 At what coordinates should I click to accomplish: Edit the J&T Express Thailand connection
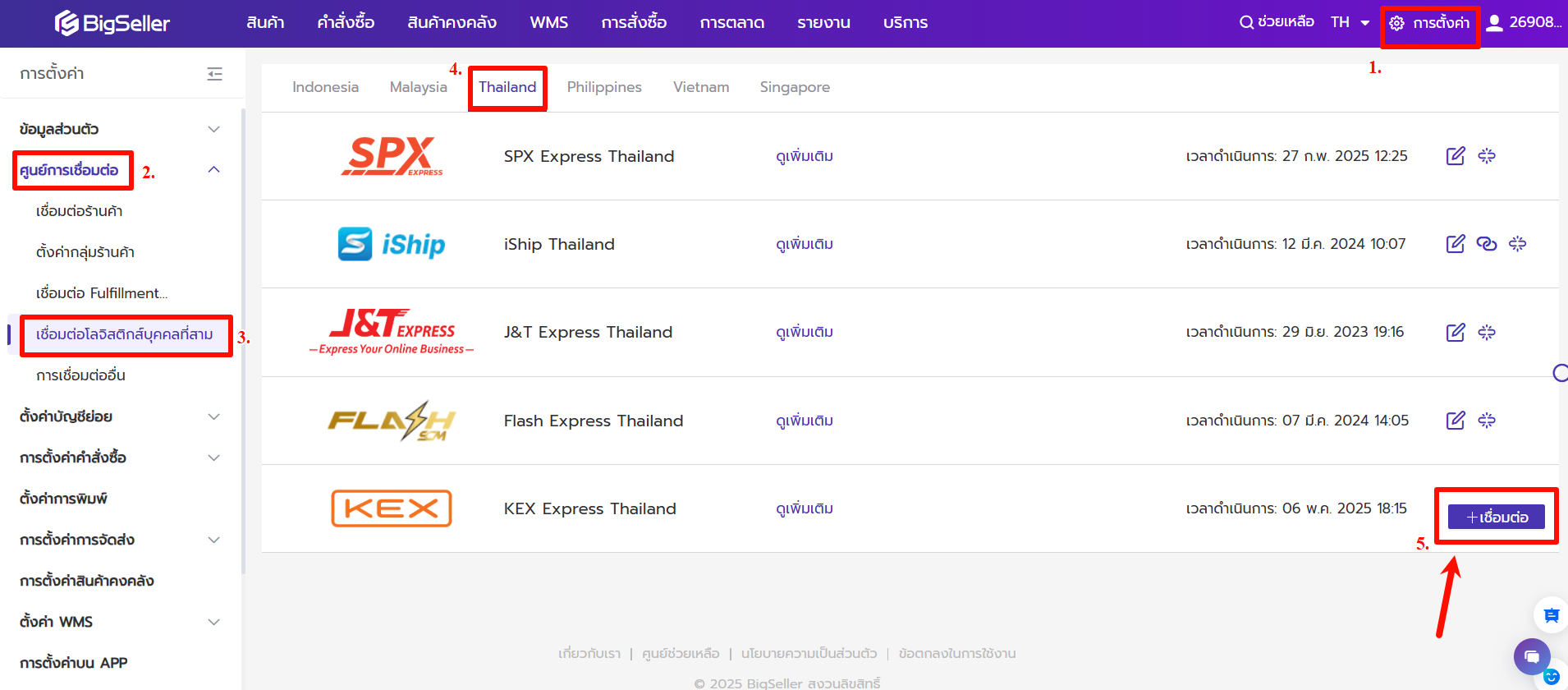[1456, 332]
